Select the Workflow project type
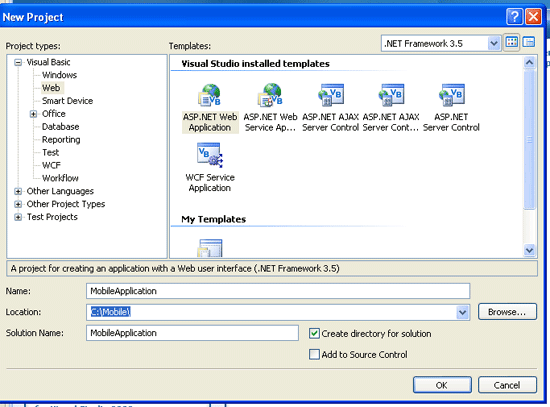This screenshot has height=407, width=550. click(60, 178)
